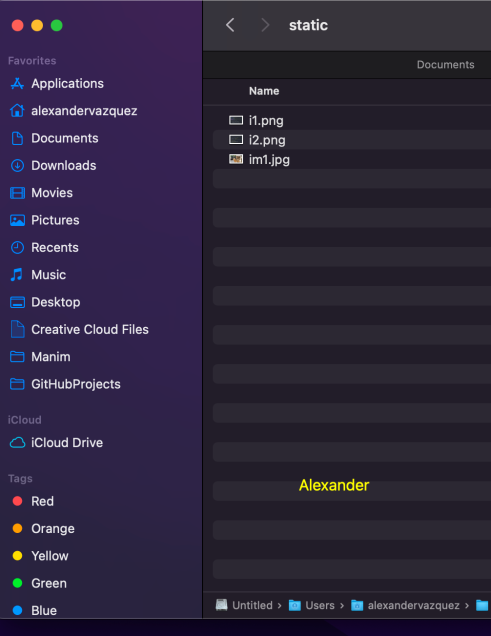Click the forward navigation chevron
The width and height of the screenshot is (491, 636).
(265, 25)
